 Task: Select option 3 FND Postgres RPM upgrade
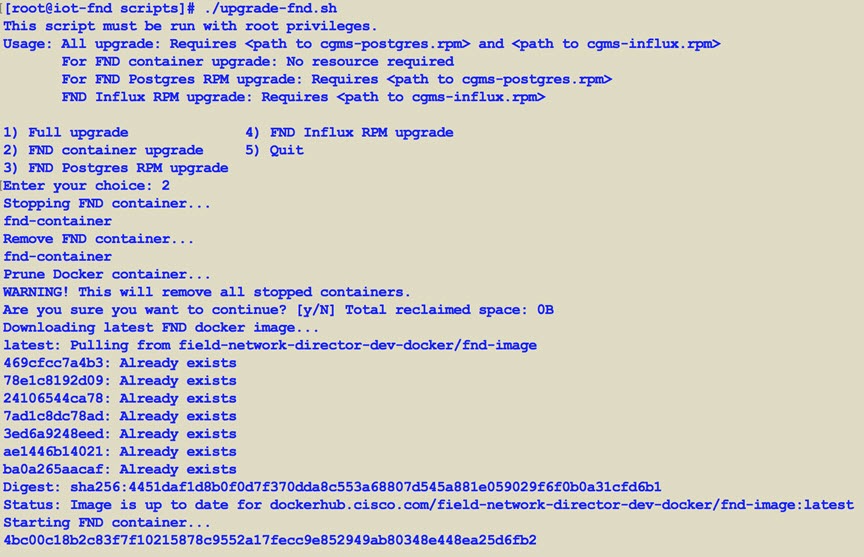tap(116, 168)
